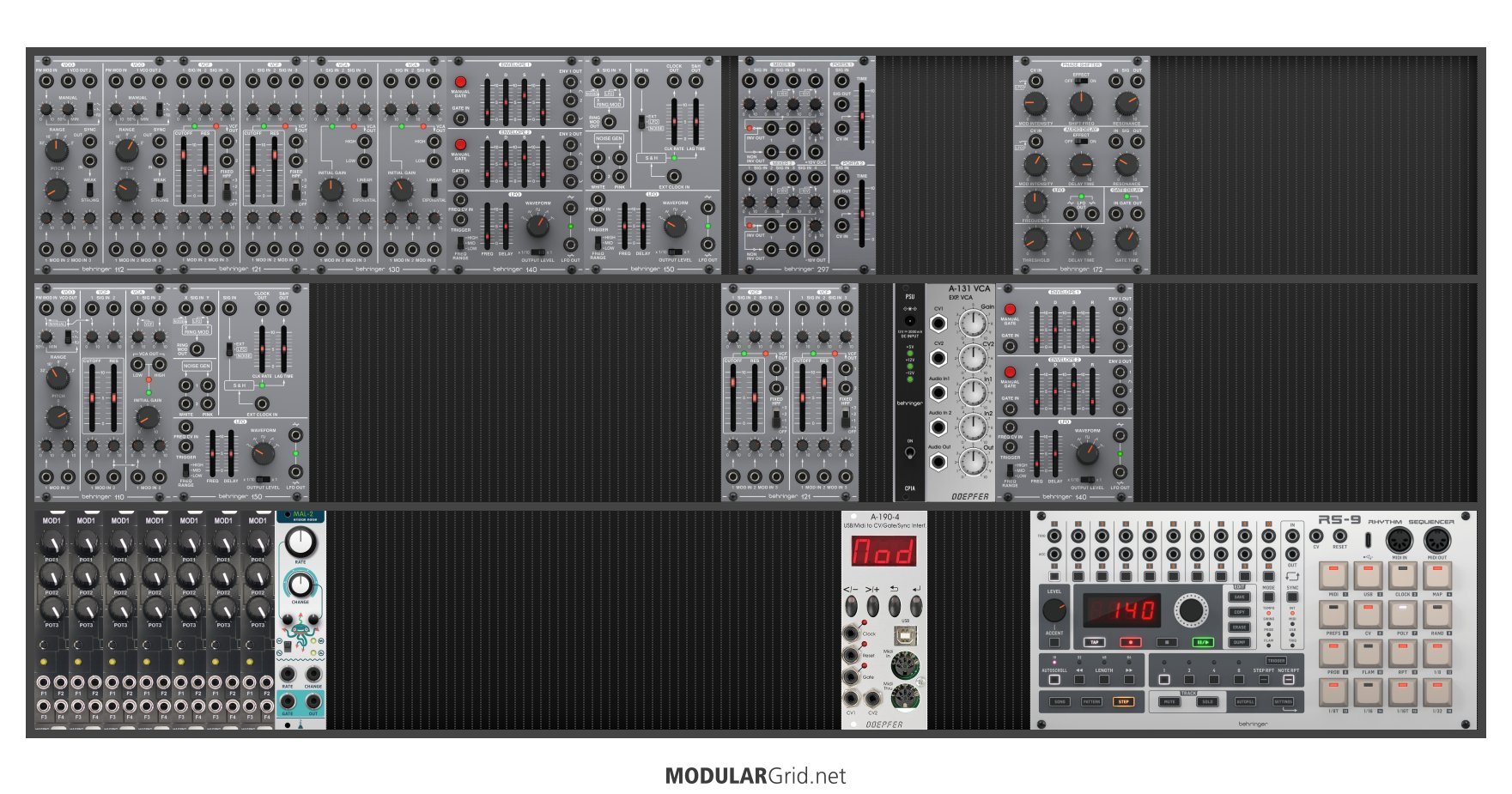Click the MAL-2 GATE jack
1512x794 pixels.
[x=287, y=701]
